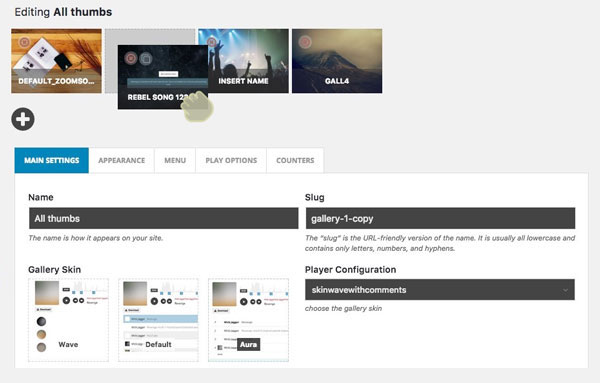Open the GALL4 gallery thumbnail
600x383 pixels.
coord(337,61)
